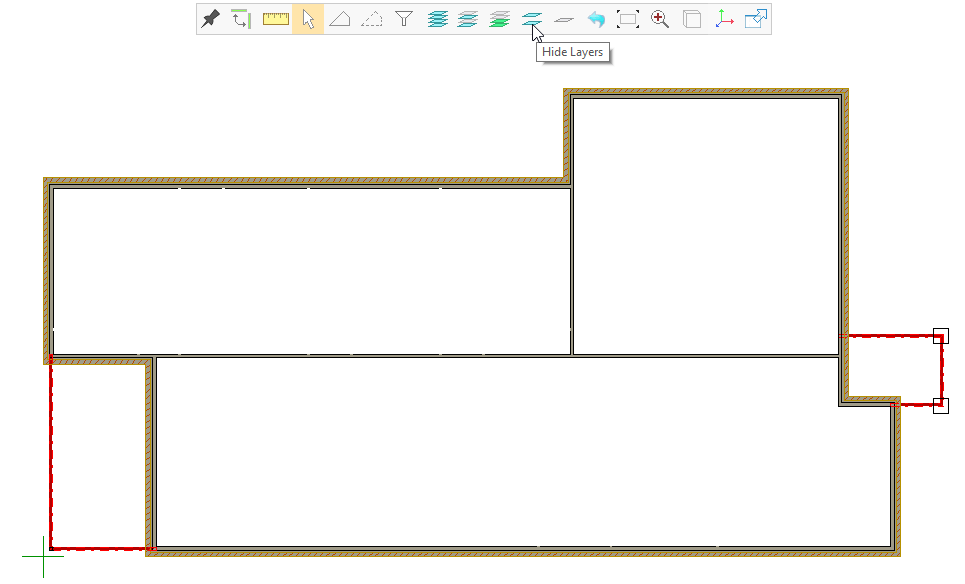Viewport: 965px width, 584px height.
Task: Click the export to window icon
Action: pos(756,19)
